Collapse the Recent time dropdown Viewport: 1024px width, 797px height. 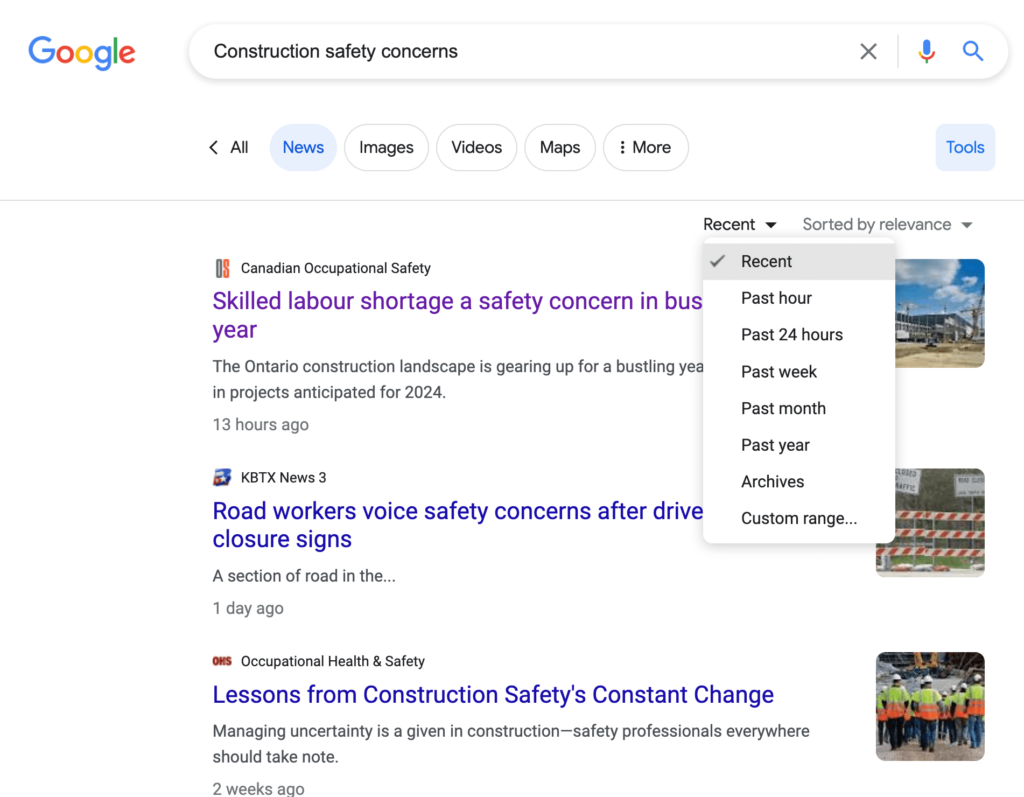[x=739, y=224]
